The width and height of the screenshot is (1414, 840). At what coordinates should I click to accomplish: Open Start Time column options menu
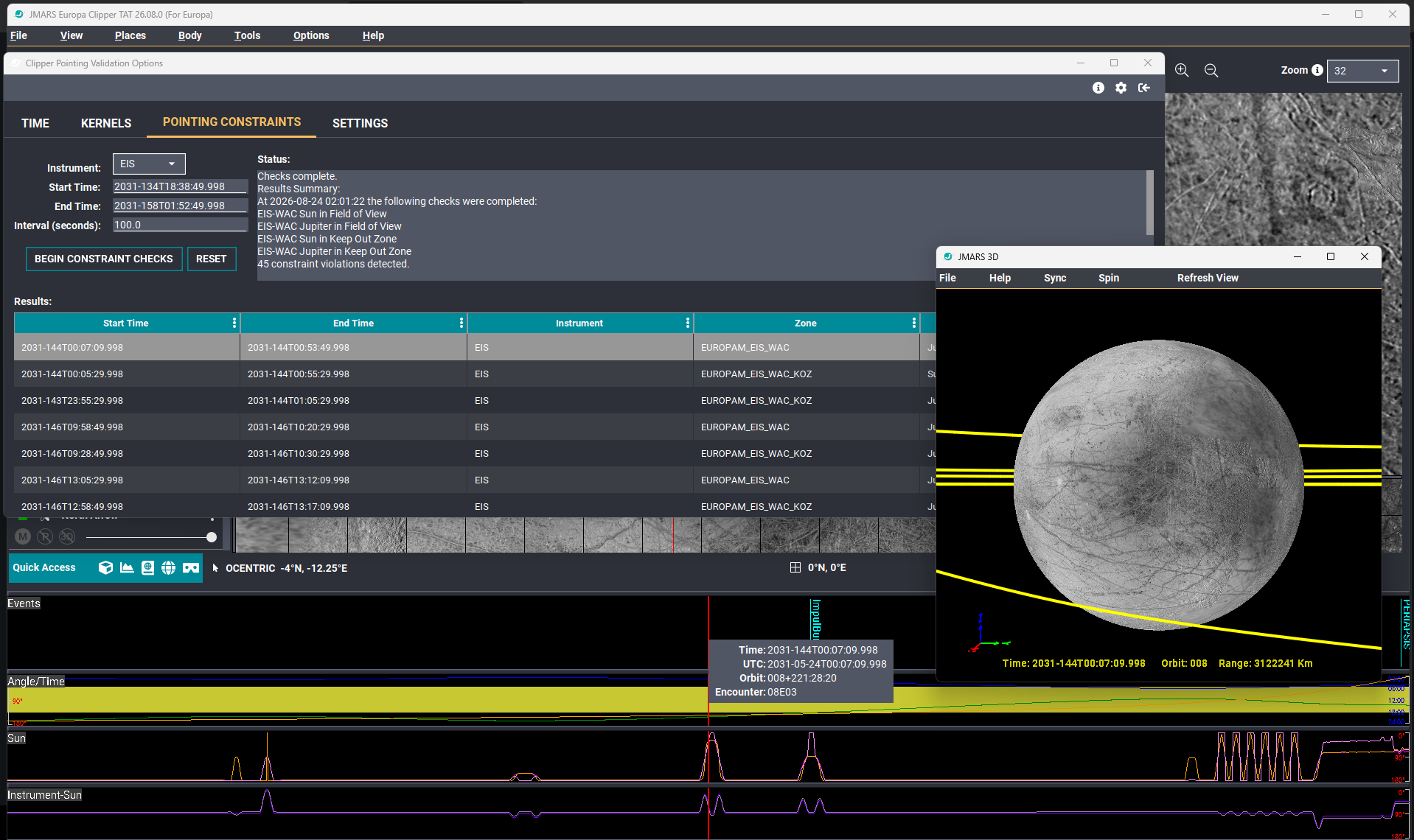click(x=234, y=323)
